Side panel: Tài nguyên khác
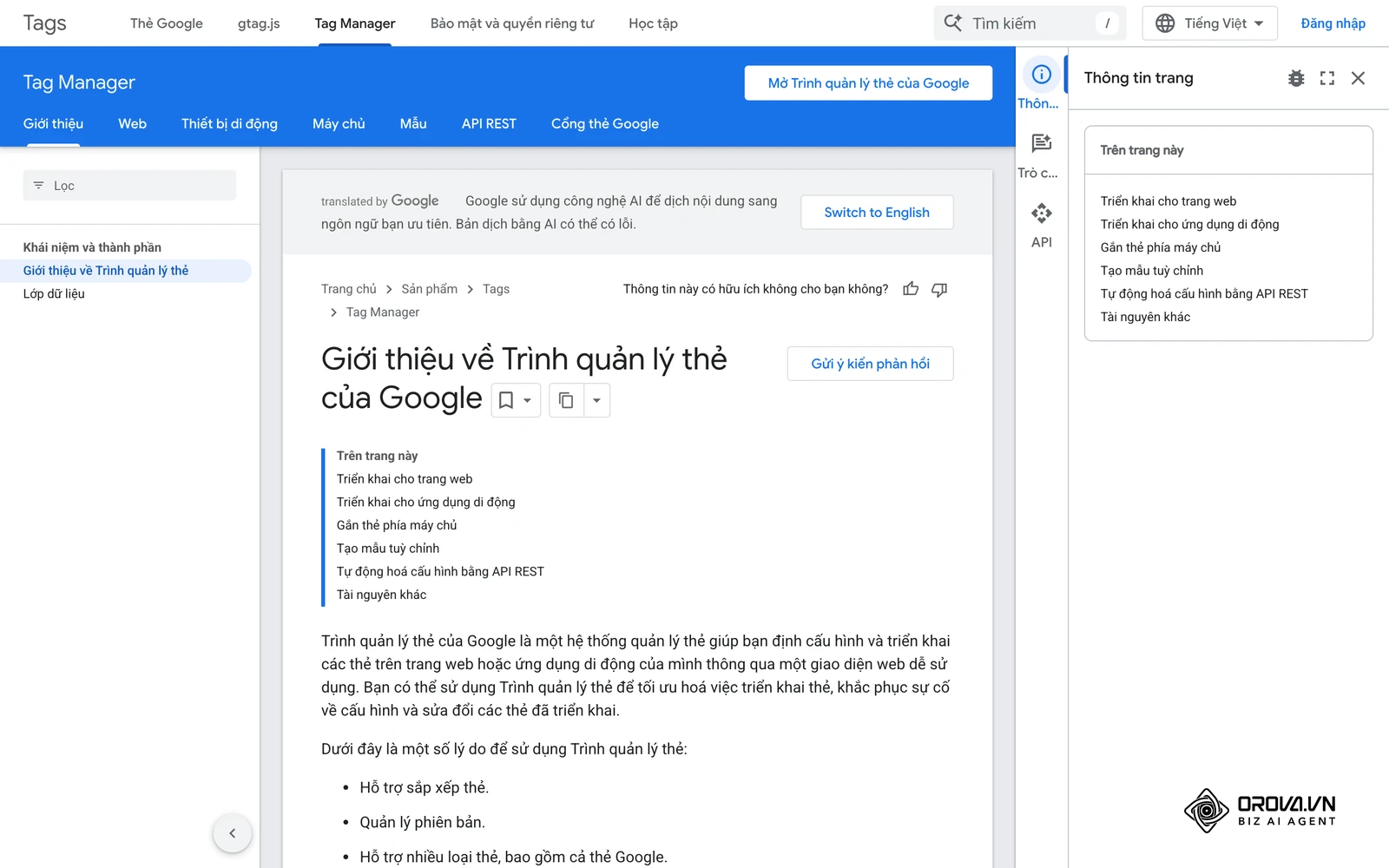 [1145, 317]
